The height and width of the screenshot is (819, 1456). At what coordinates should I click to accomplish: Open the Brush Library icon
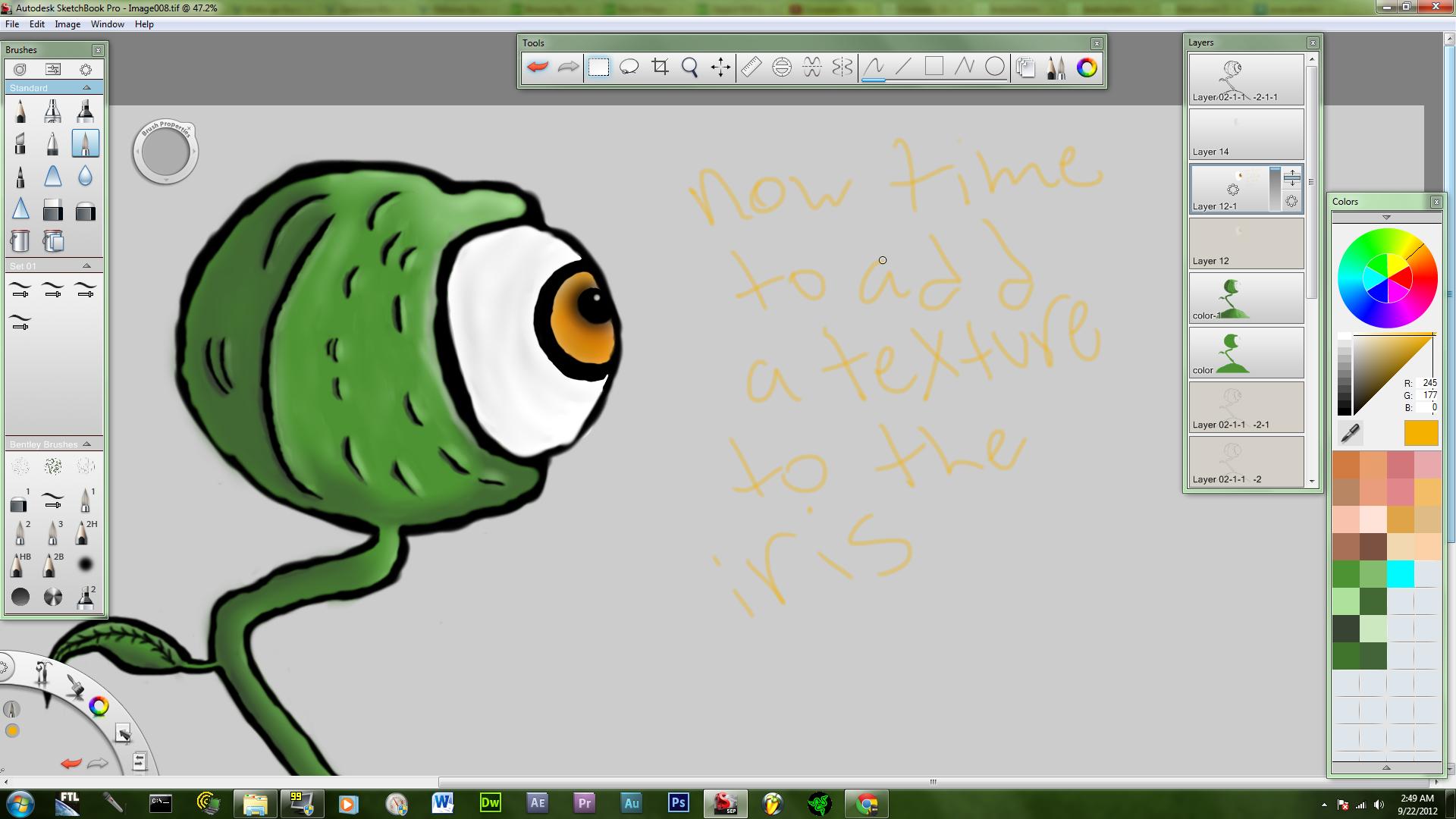tap(20, 69)
